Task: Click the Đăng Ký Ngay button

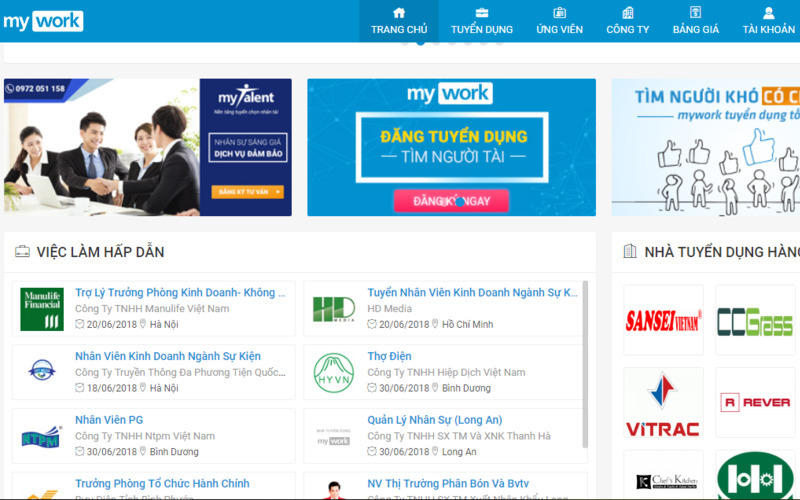Action: (451, 201)
